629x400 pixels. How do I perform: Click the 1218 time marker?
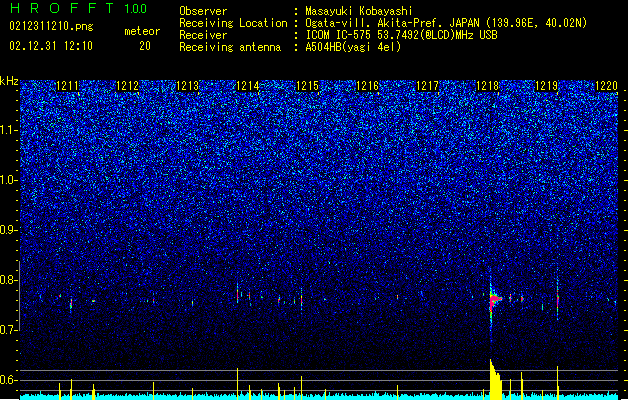click(x=487, y=86)
